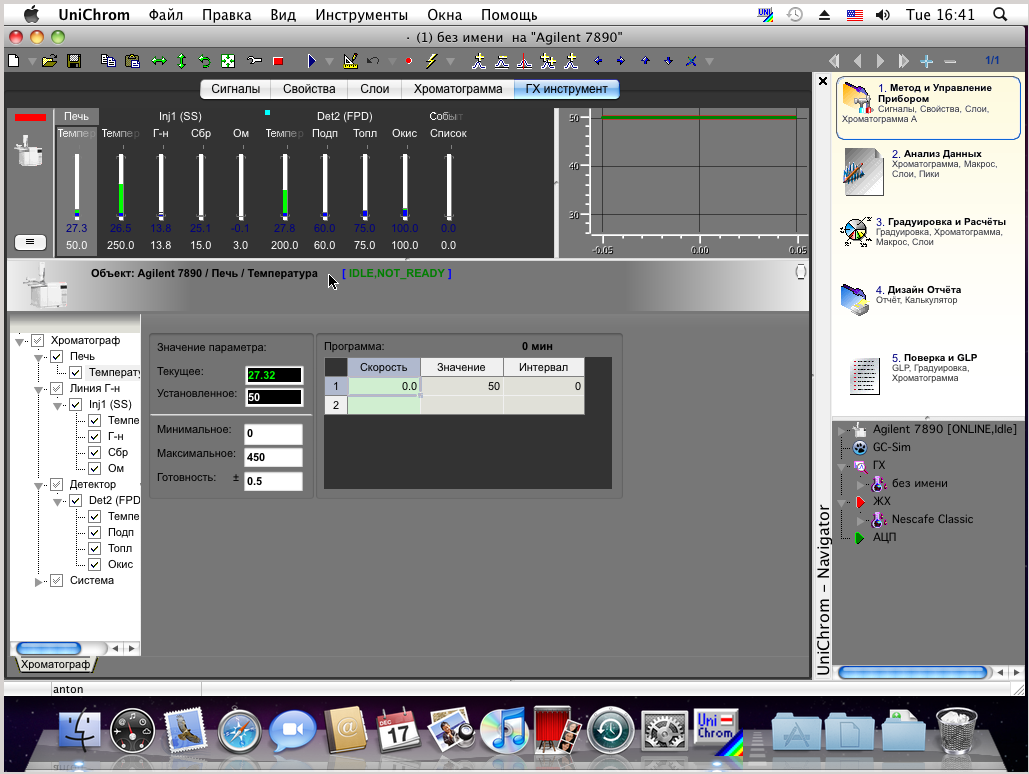
Task: Click the ruler and pencil icon
Action: click(x=350, y=61)
